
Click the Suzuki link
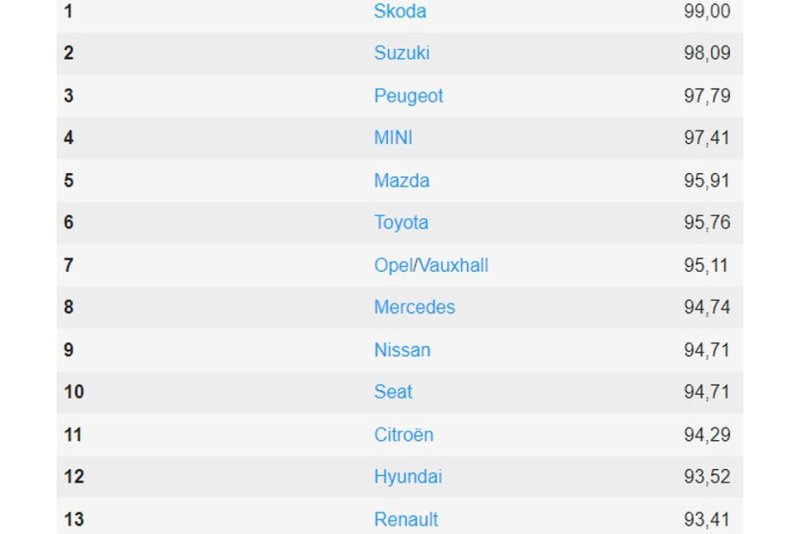(402, 53)
